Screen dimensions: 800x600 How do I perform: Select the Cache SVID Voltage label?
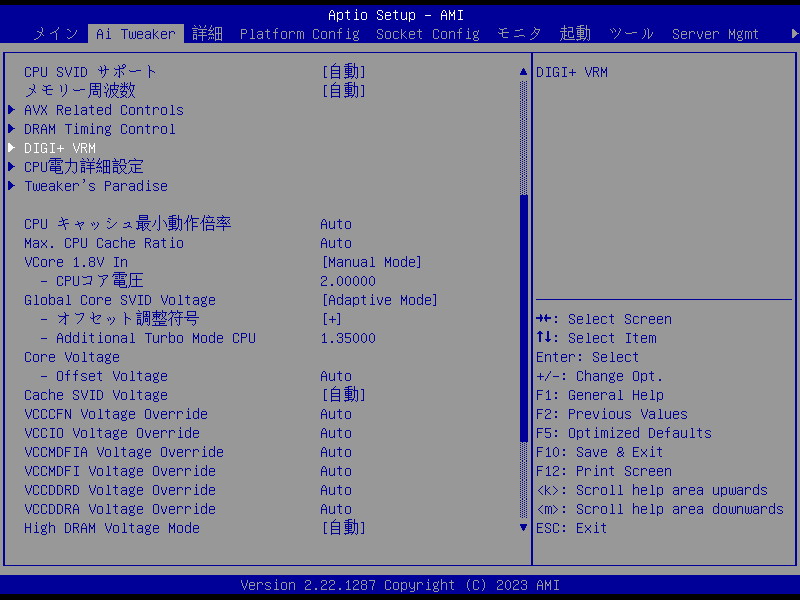[x=96, y=395]
